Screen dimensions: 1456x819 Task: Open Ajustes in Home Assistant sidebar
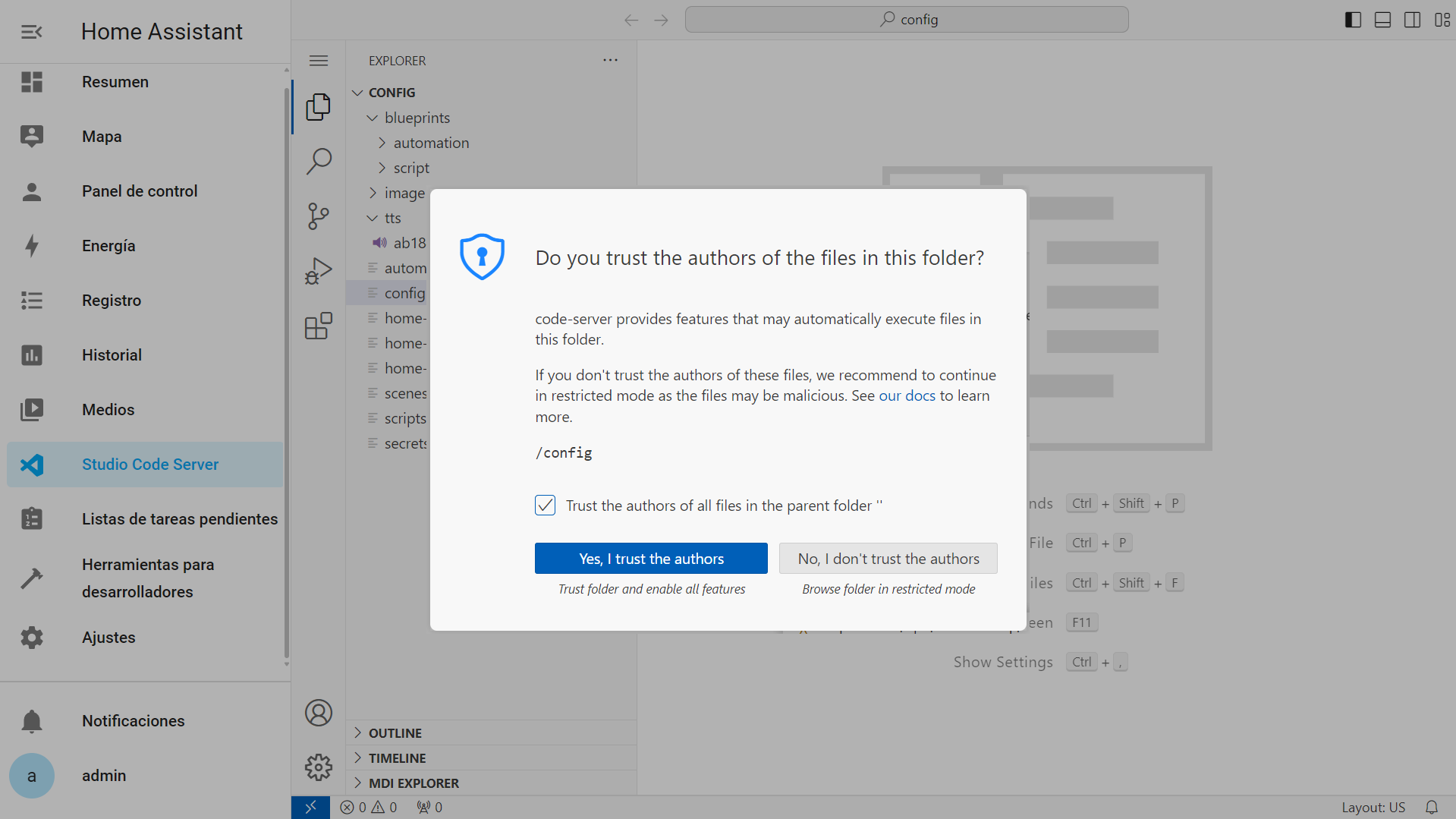(108, 638)
